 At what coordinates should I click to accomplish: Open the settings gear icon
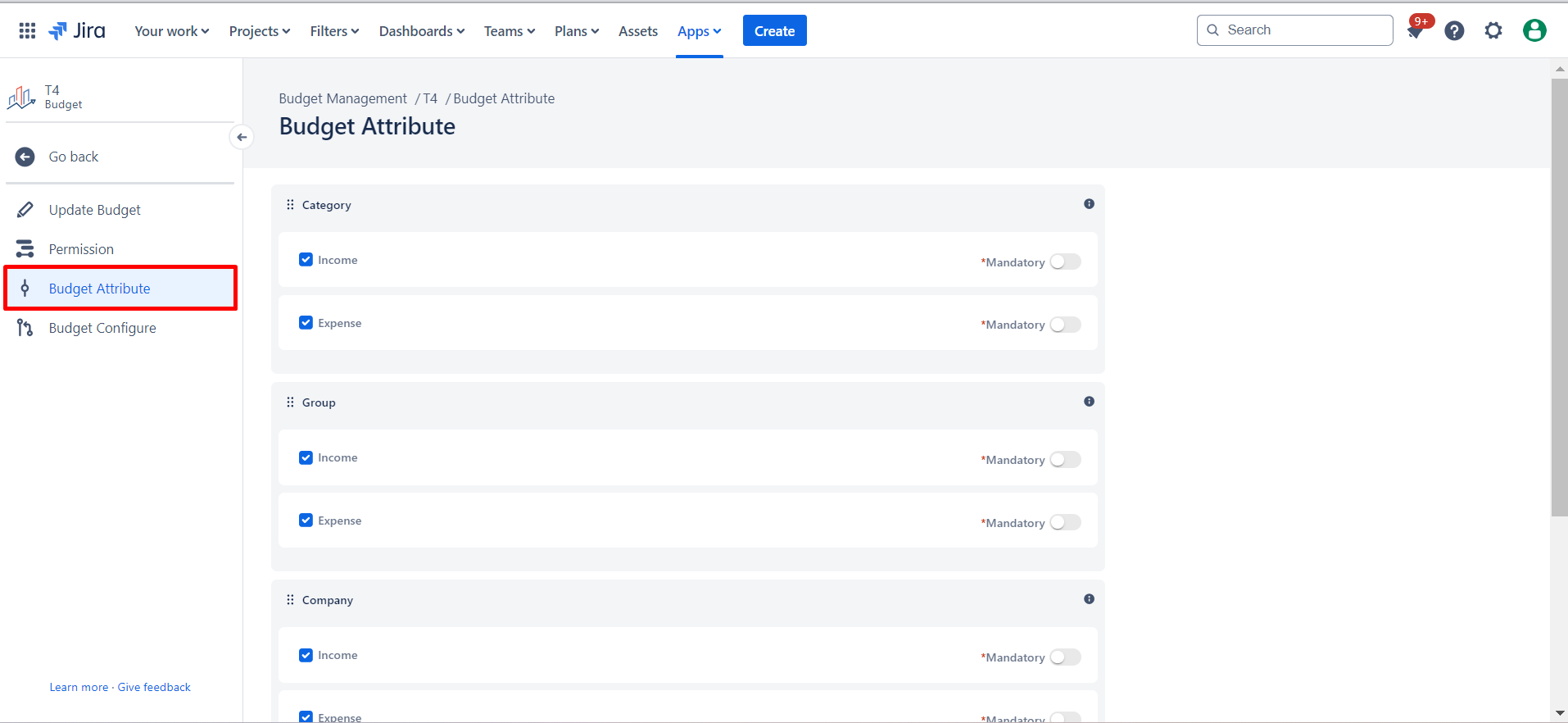[1493, 31]
